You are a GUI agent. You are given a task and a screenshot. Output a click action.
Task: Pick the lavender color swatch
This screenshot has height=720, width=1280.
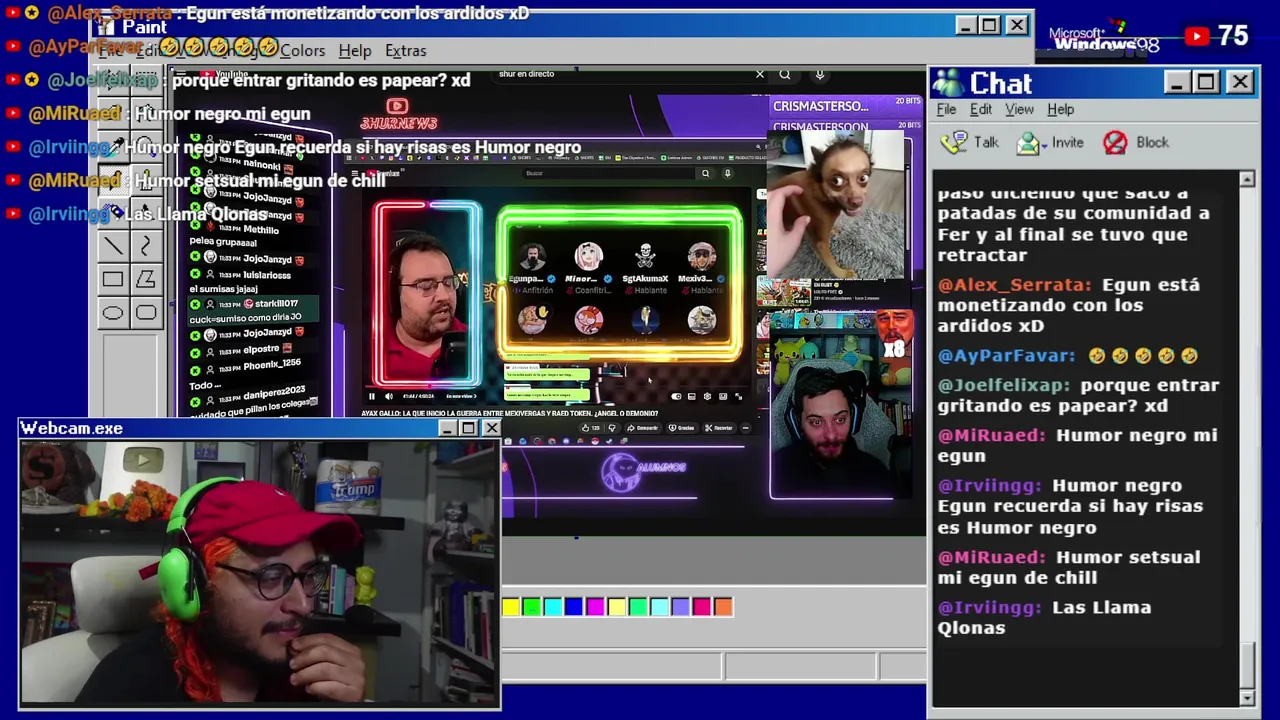680,606
